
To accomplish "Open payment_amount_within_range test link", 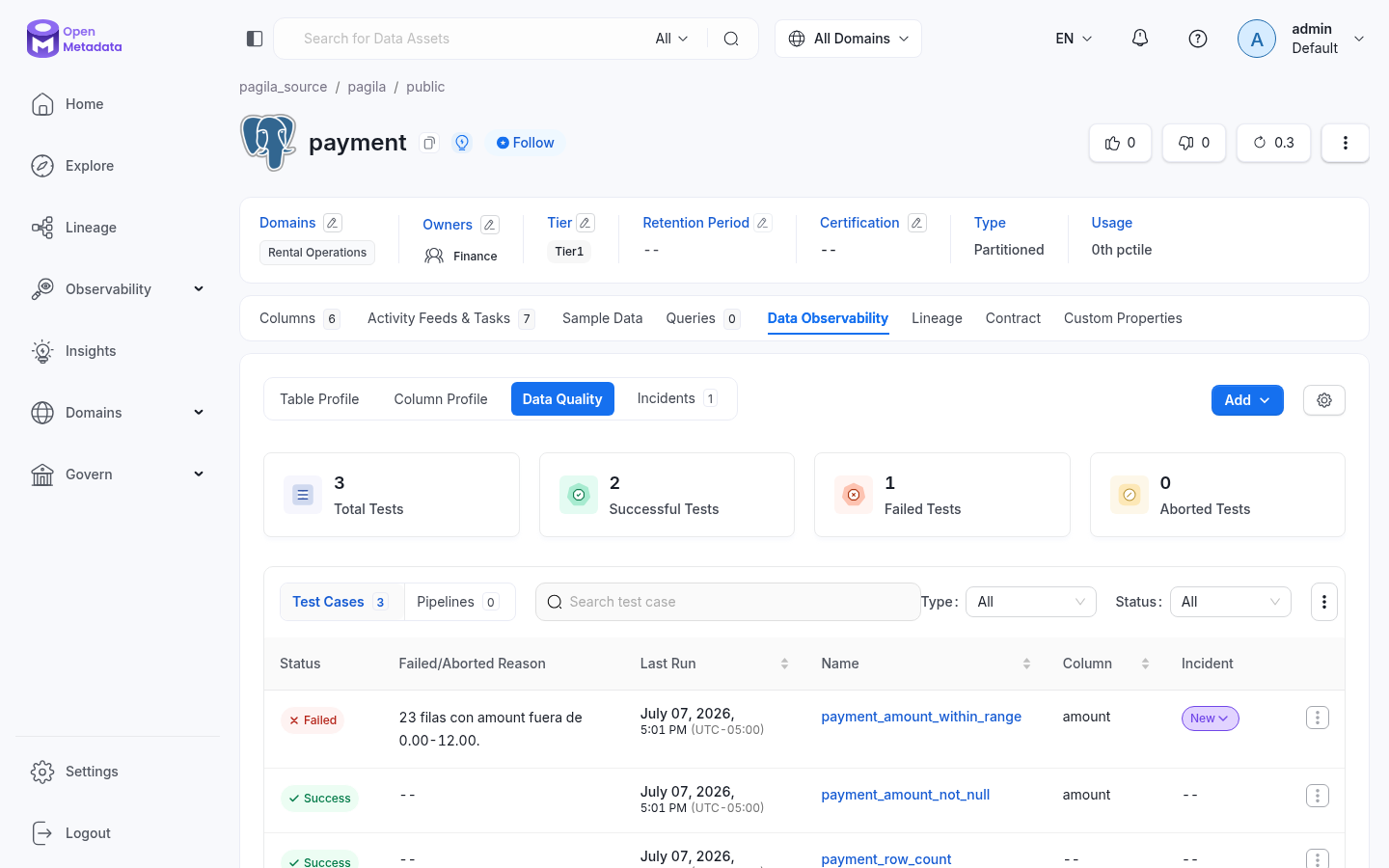I will coord(921,717).
